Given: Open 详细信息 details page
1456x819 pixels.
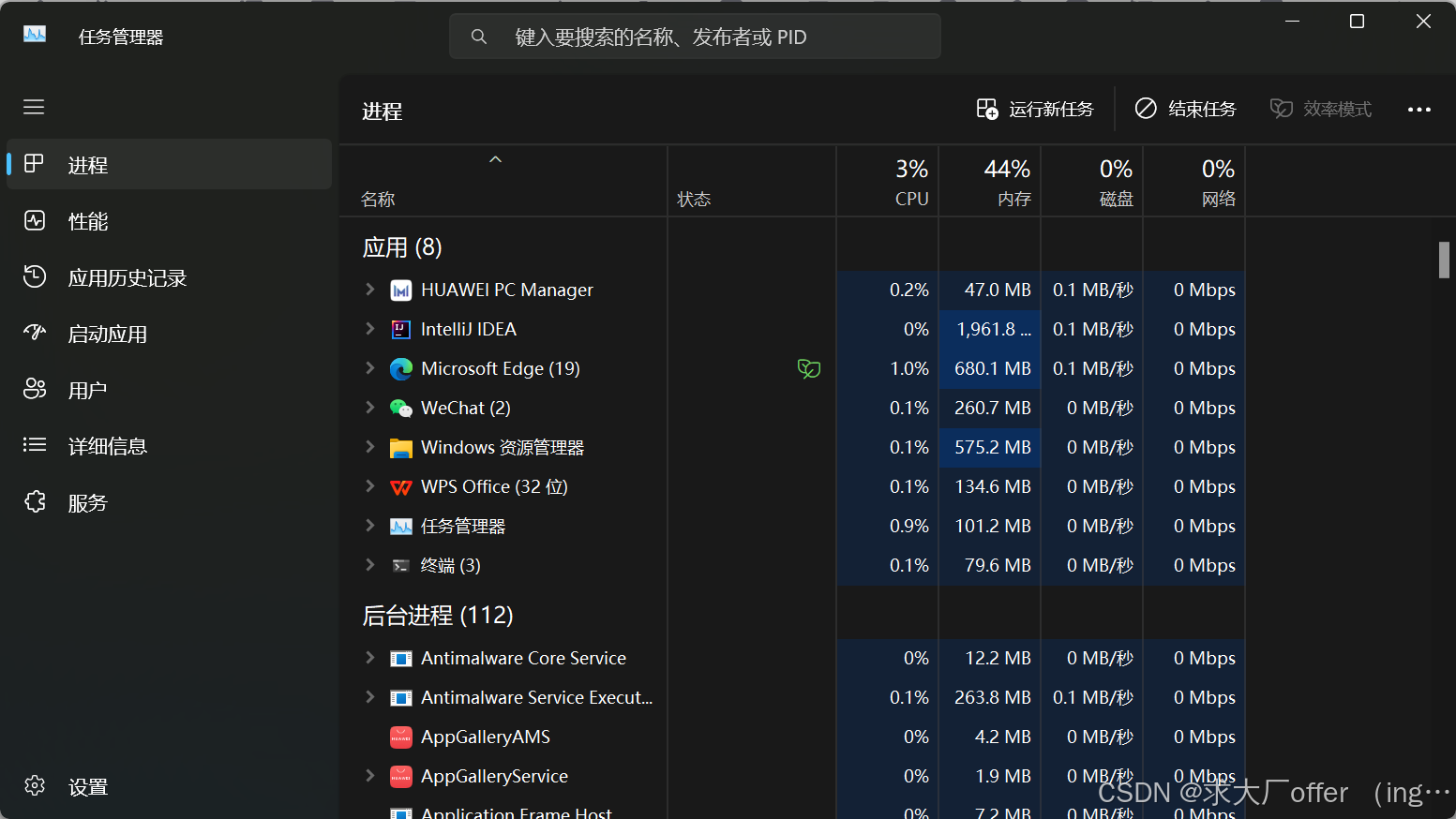Looking at the screenshot, I should [x=170, y=446].
